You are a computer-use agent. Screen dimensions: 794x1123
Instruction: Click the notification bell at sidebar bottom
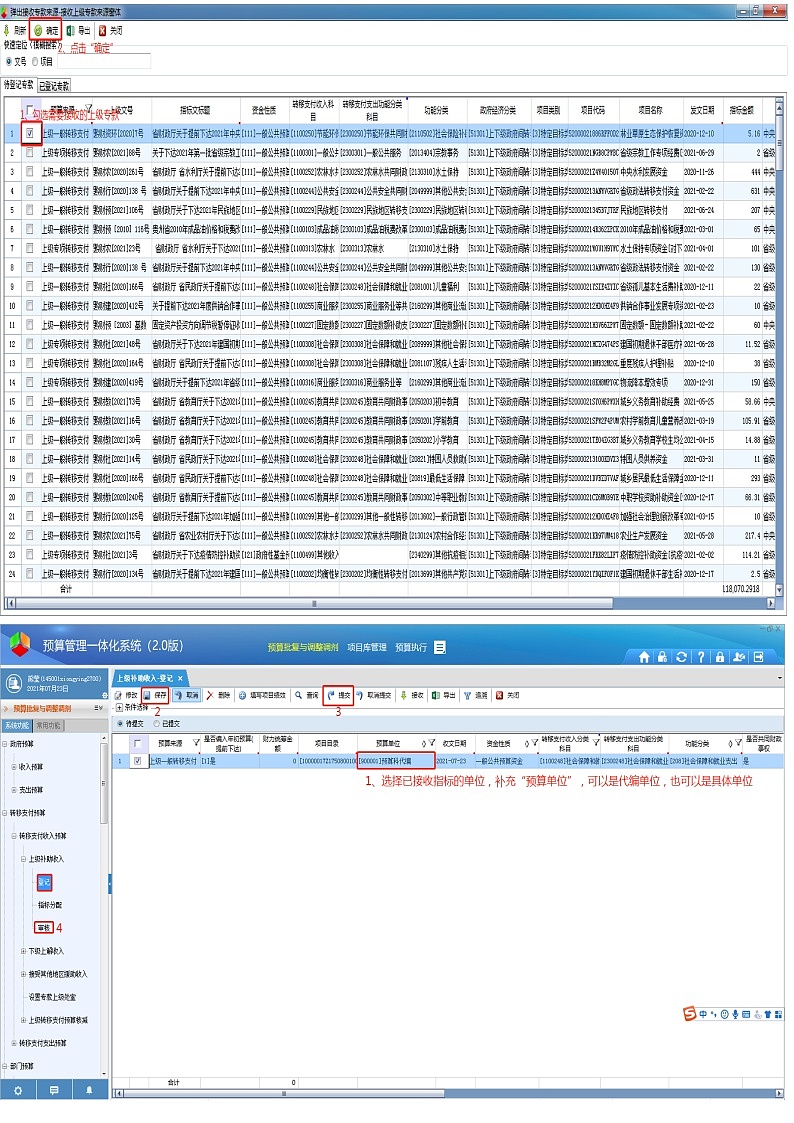(90, 1089)
